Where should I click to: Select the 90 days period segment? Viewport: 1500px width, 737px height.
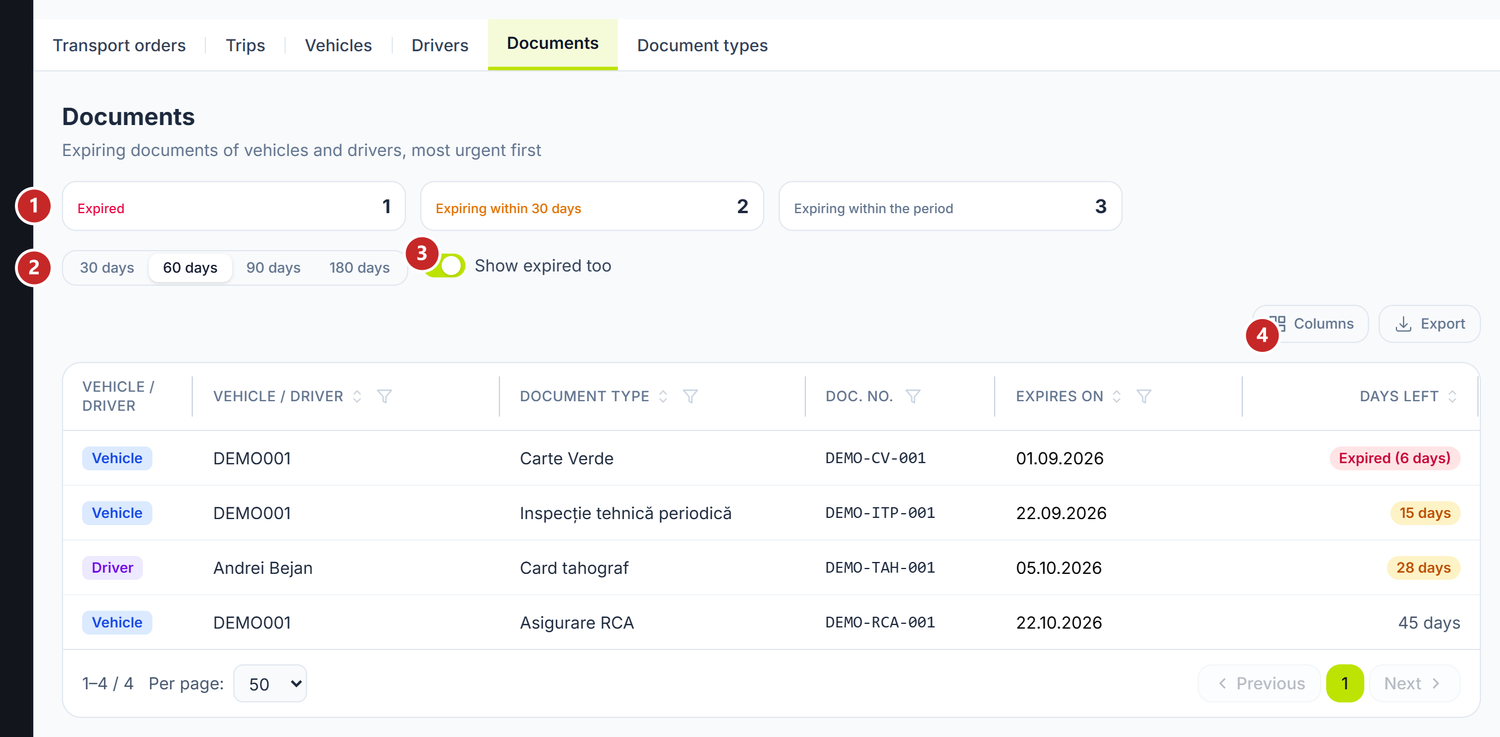[x=273, y=268]
